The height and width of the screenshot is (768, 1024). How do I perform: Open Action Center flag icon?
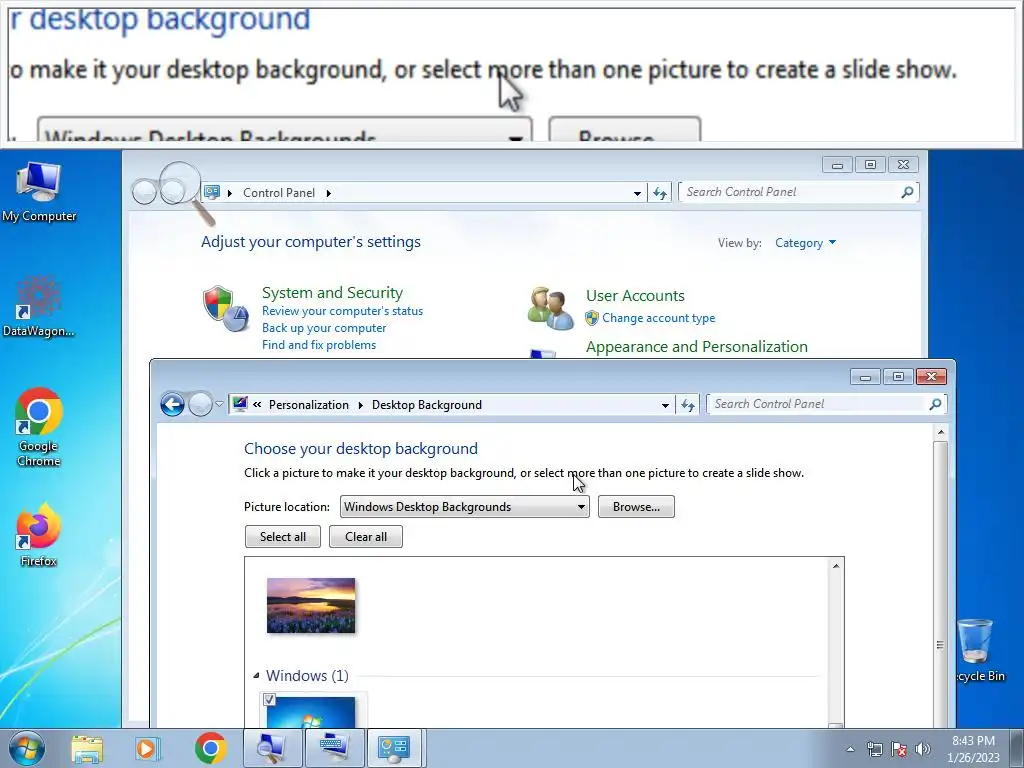tap(899, 749)
